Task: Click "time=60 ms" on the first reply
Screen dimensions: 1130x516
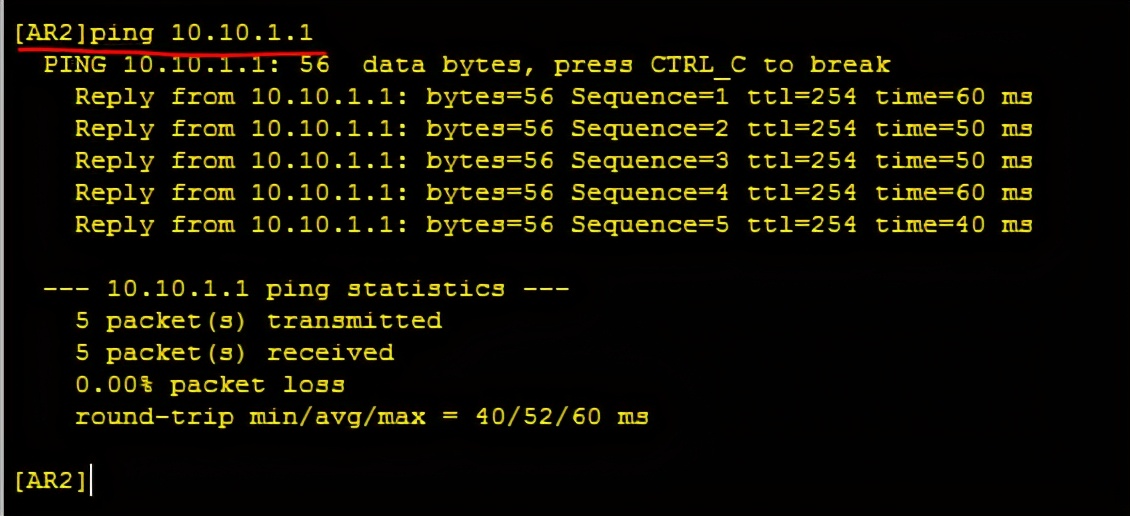Action: (x=953, y=97)
